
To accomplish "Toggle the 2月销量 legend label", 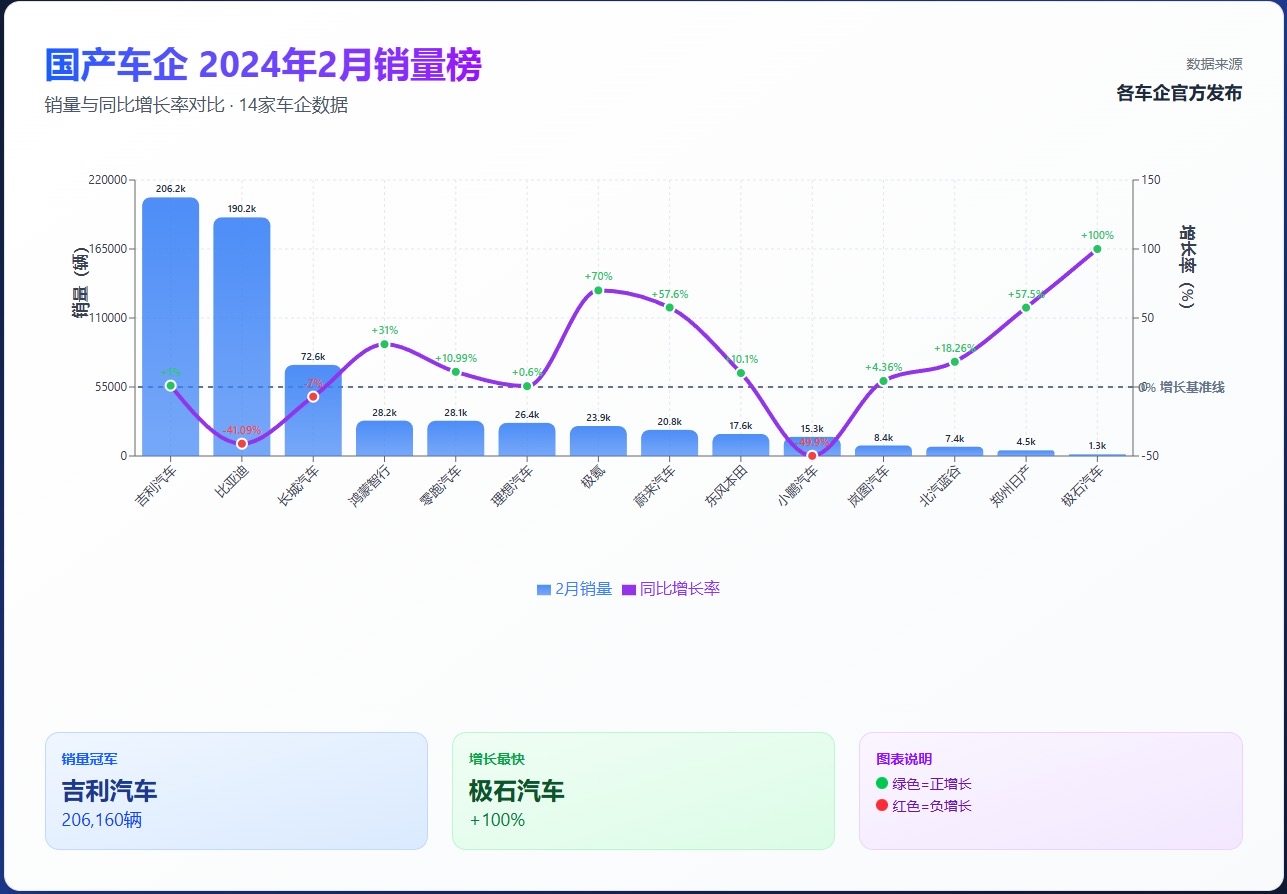I will click(583, 589).
